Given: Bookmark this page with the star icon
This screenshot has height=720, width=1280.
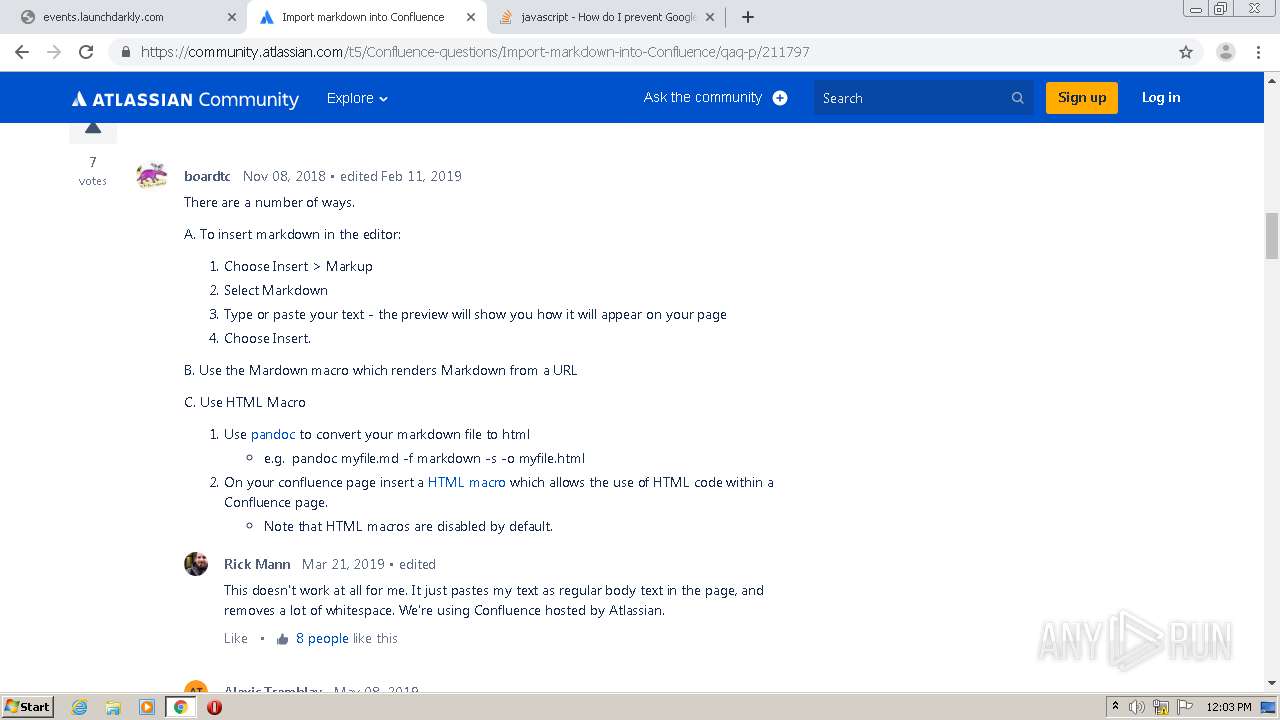Looking at the screenshot, I should tap(1186, 52).
